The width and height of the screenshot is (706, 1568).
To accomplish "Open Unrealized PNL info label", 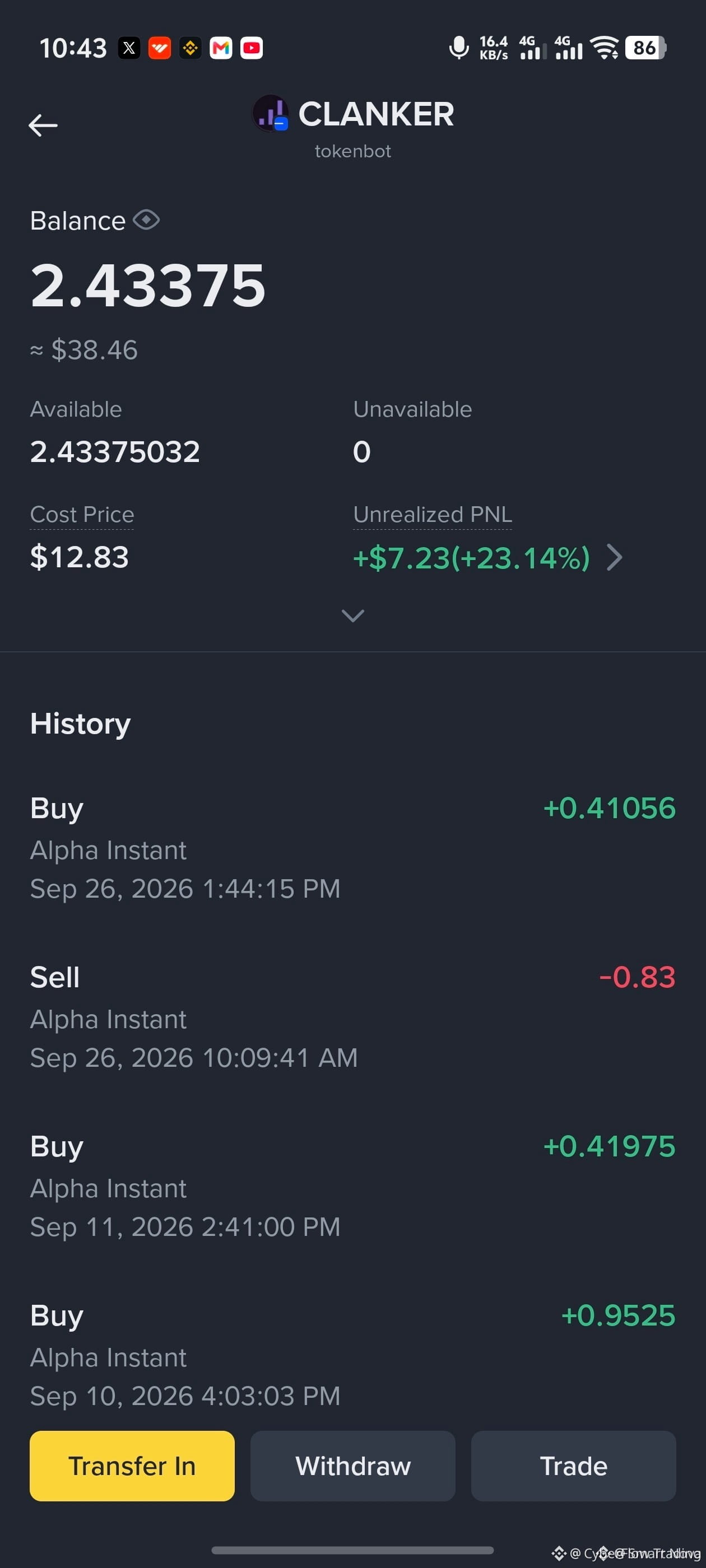I will pos(433,515).
